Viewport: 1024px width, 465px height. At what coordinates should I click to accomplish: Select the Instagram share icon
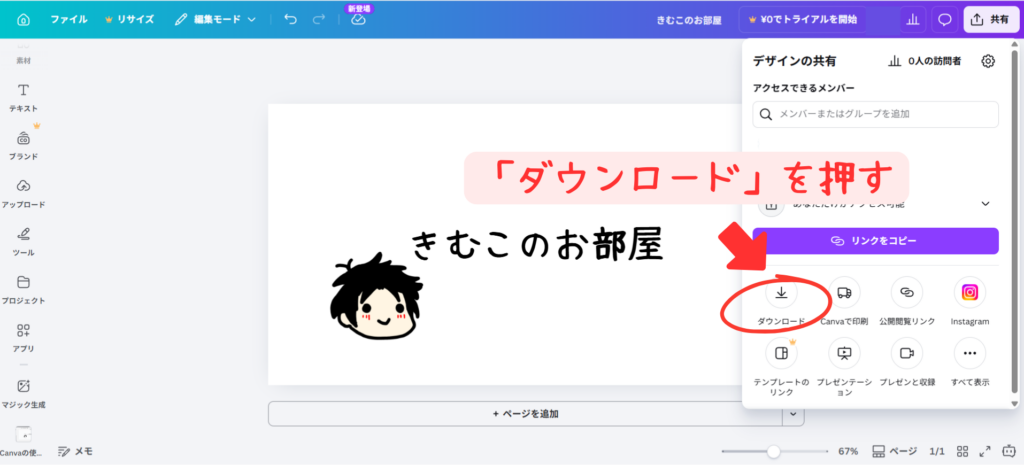click(970, 293)
